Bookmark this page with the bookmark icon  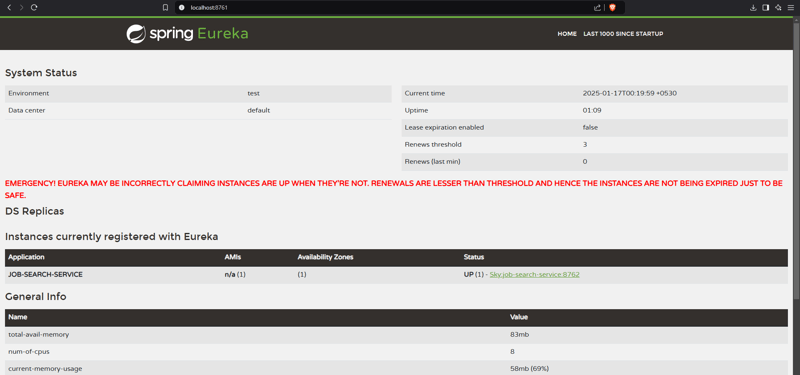pos(165,7)
